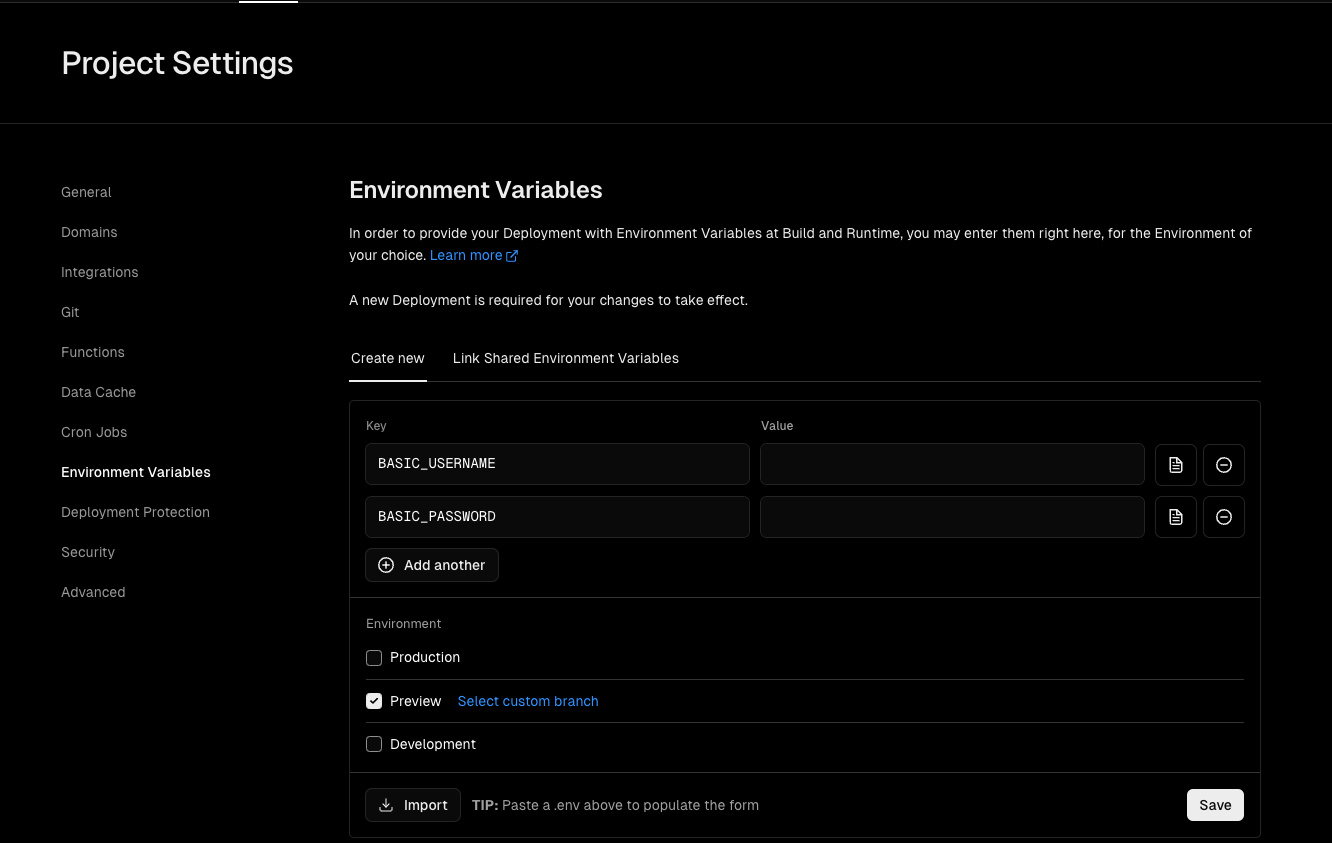Enable the Production environment checkbox
This screenshot has width=1332, height=843.
click(374, 658)
